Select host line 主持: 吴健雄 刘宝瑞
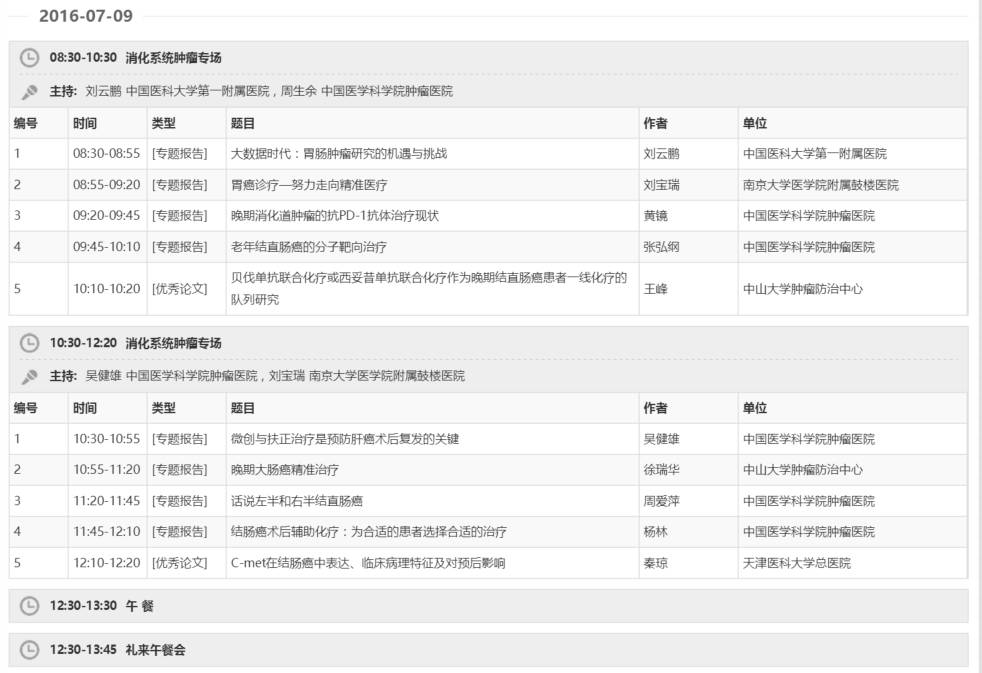This screenshot has height=673, width=982. click(257, 376)
